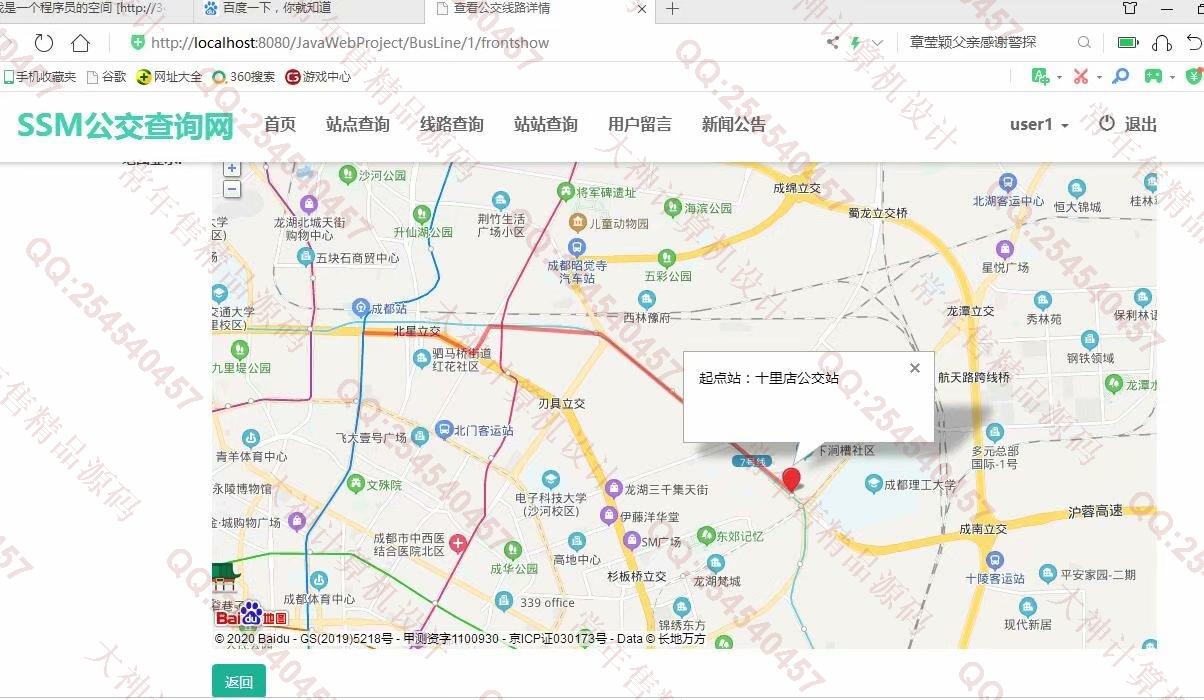Screen dimensions: 1204x700
Task: Open the skin (t-shirt) icon in title bar
Action: (x=1129, y=9)
